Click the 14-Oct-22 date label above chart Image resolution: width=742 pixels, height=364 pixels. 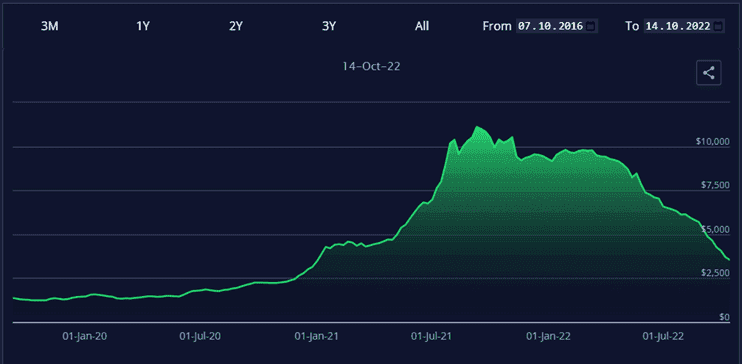pyautogui.click(x=371, y=66)
